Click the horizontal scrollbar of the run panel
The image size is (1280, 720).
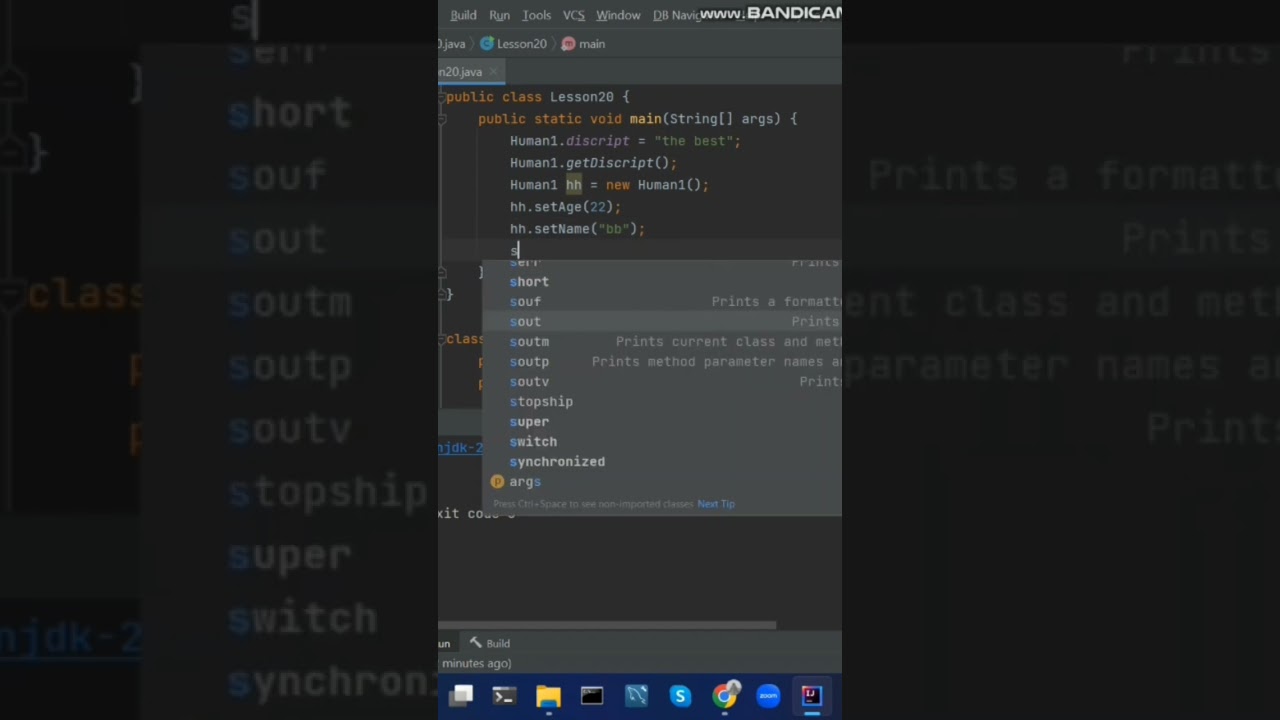tap(607, 625)
